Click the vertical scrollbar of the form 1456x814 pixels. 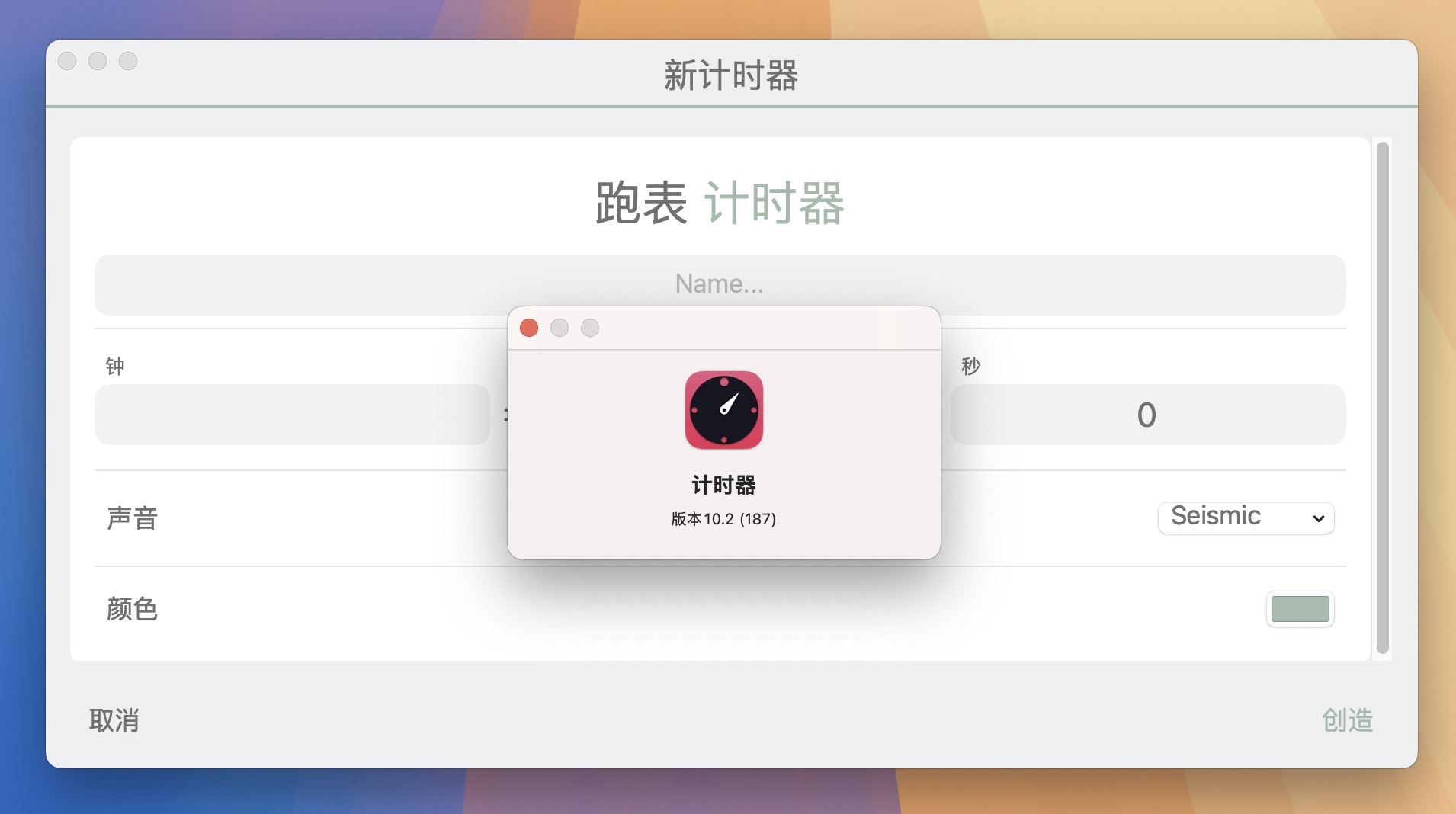click(1383, 399)
